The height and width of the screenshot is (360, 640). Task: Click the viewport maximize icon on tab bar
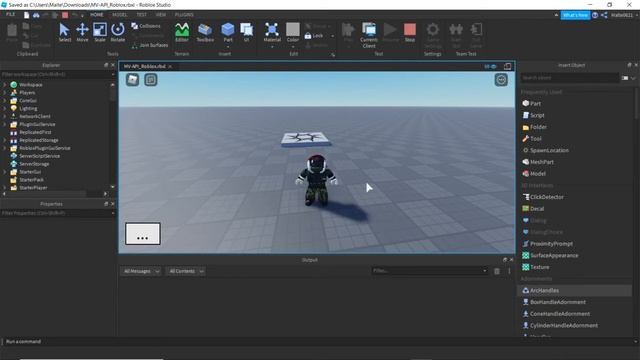507,66
